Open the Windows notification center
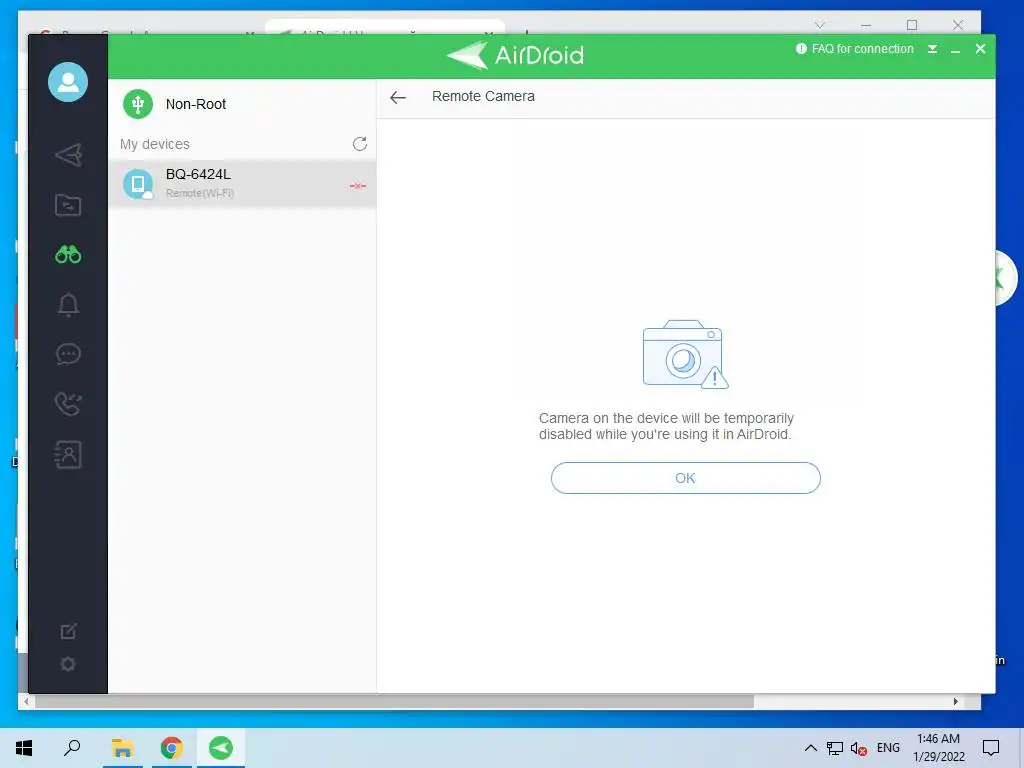1024x768 pixels. click(x=991, y=748)
